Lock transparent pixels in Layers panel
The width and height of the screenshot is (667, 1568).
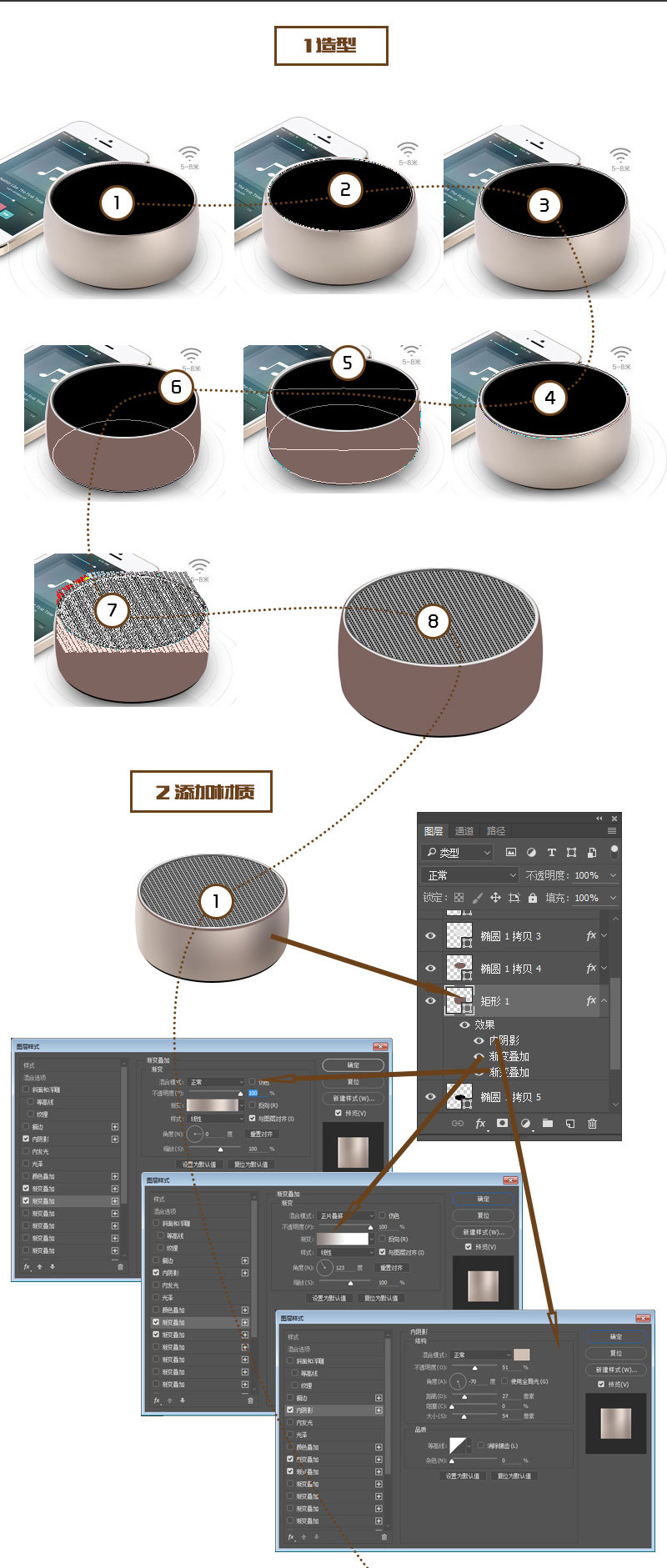tap(459, 898)
